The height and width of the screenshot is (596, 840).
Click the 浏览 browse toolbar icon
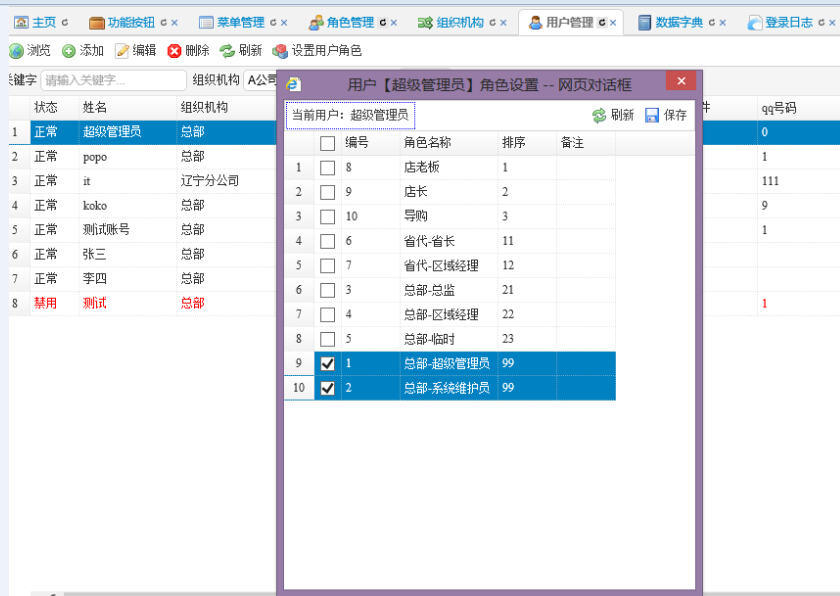[x=16, y=51]
